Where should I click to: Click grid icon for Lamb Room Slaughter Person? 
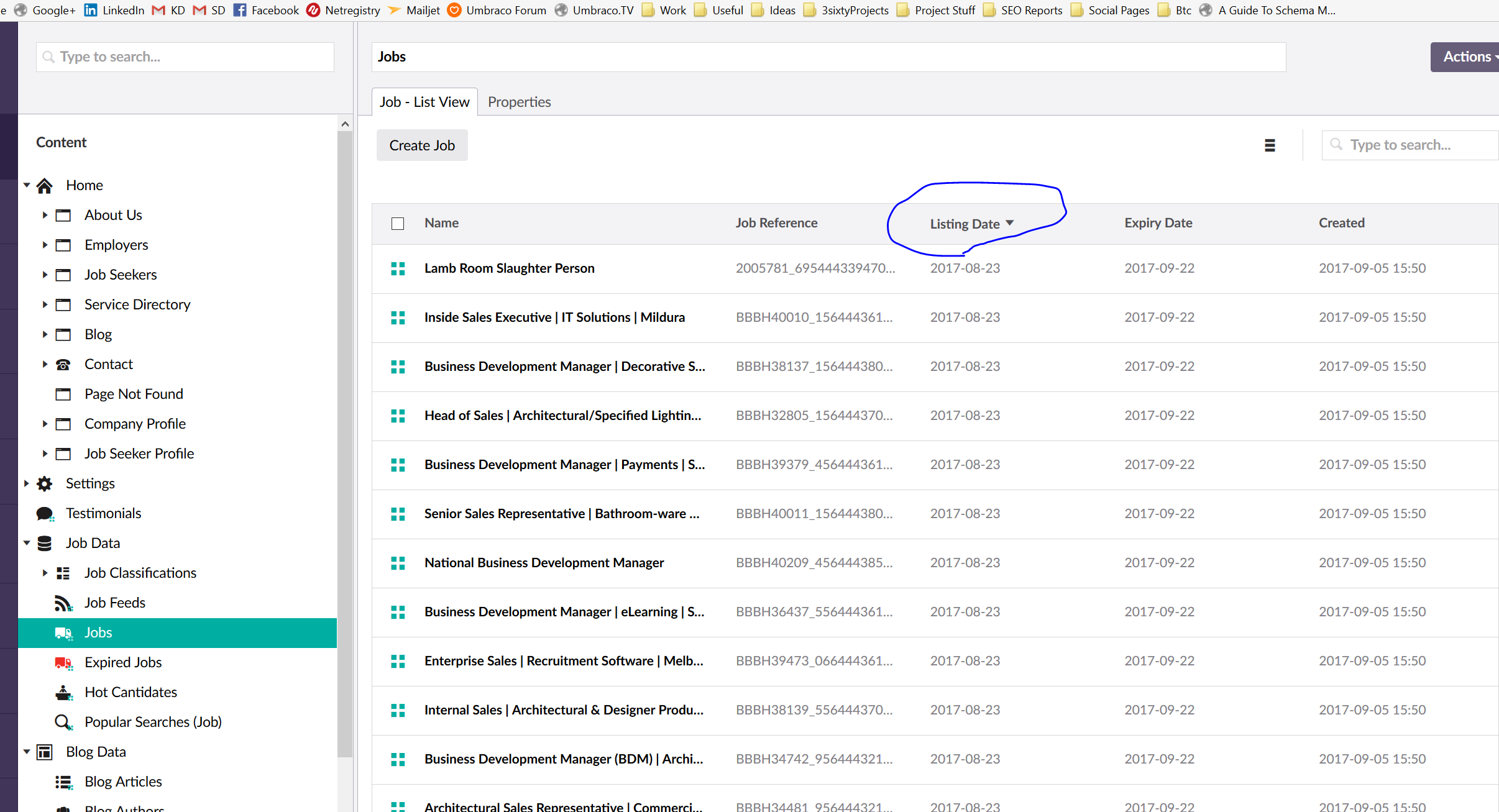point(398,268)
